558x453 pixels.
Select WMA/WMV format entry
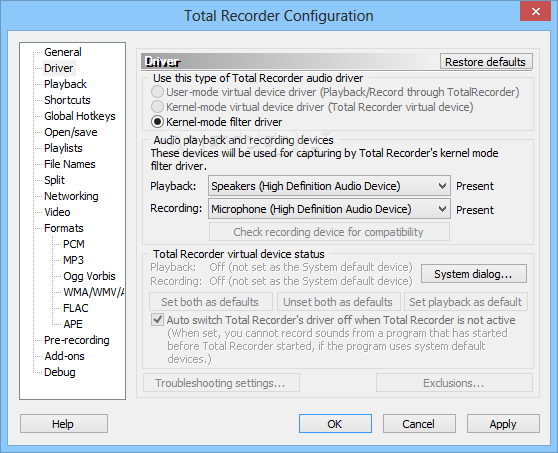coord(93,293)
